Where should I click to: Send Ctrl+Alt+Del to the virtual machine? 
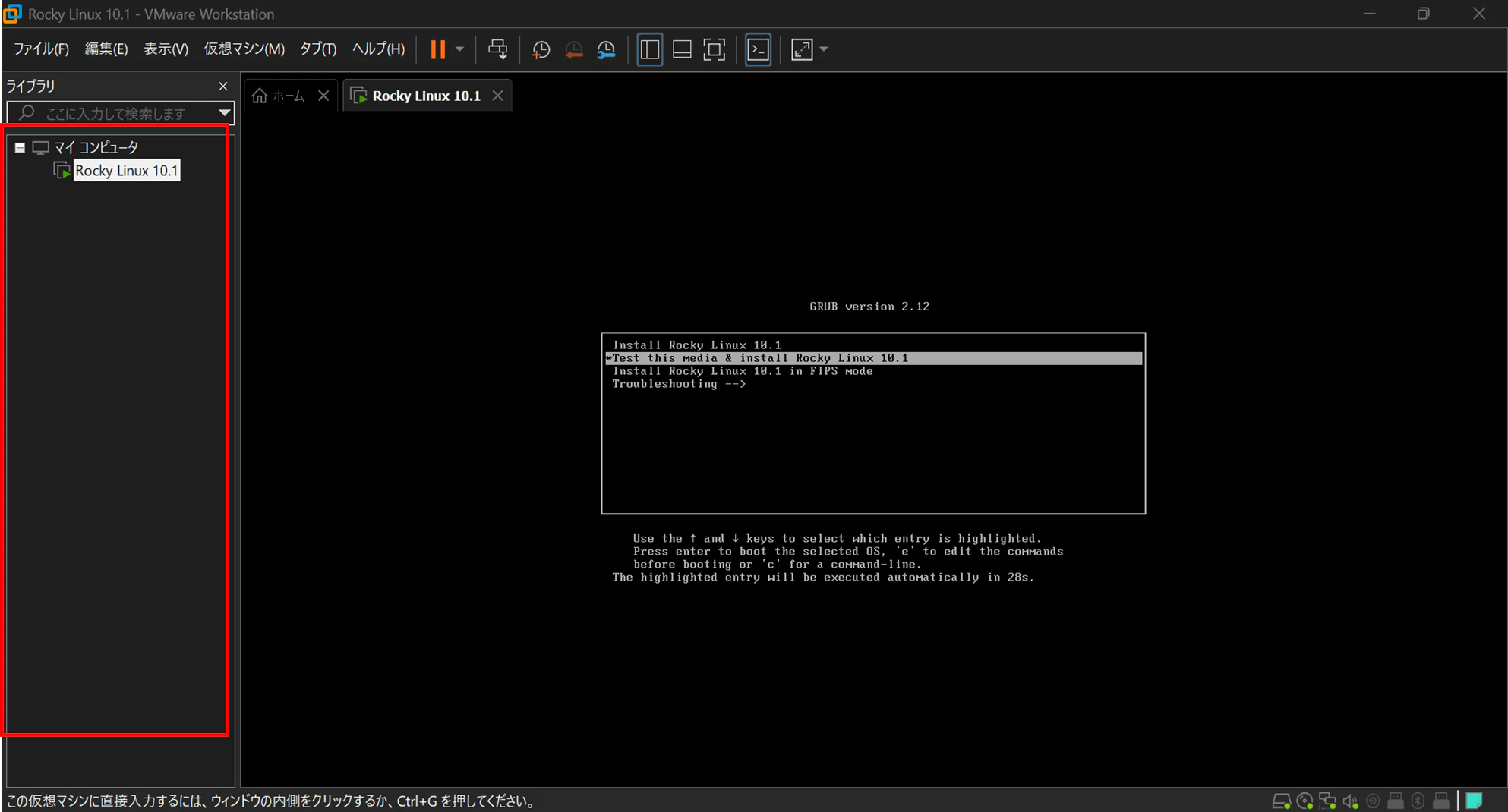click(498, 50)
